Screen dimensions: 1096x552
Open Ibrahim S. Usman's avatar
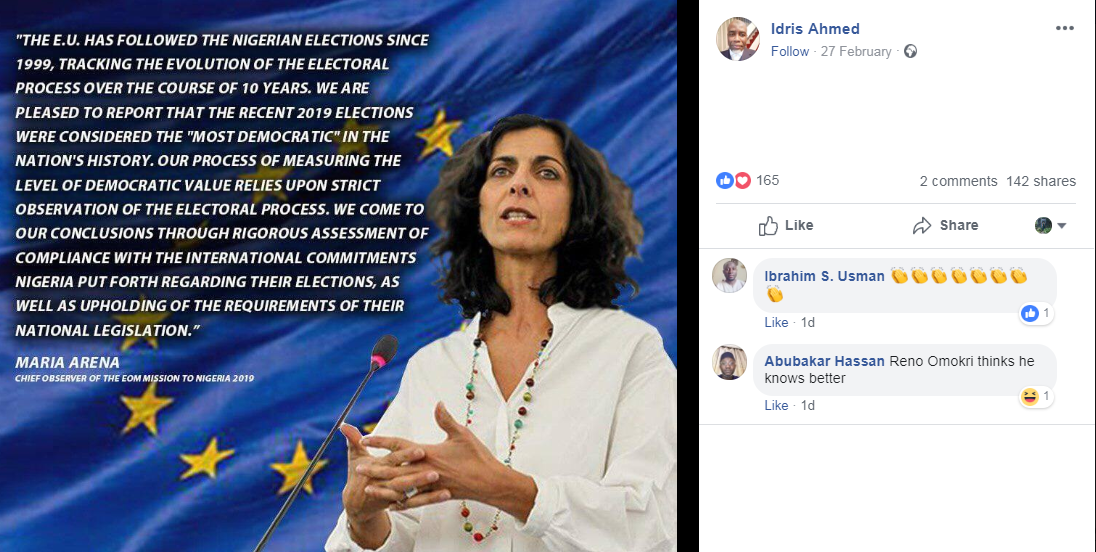(x=729, y=275)
